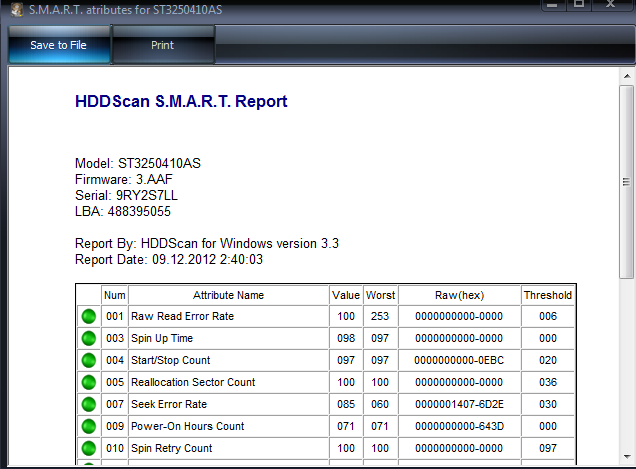Click the Firmware: 3.AAF line
The image size is (636, 469).
point(124,179)
